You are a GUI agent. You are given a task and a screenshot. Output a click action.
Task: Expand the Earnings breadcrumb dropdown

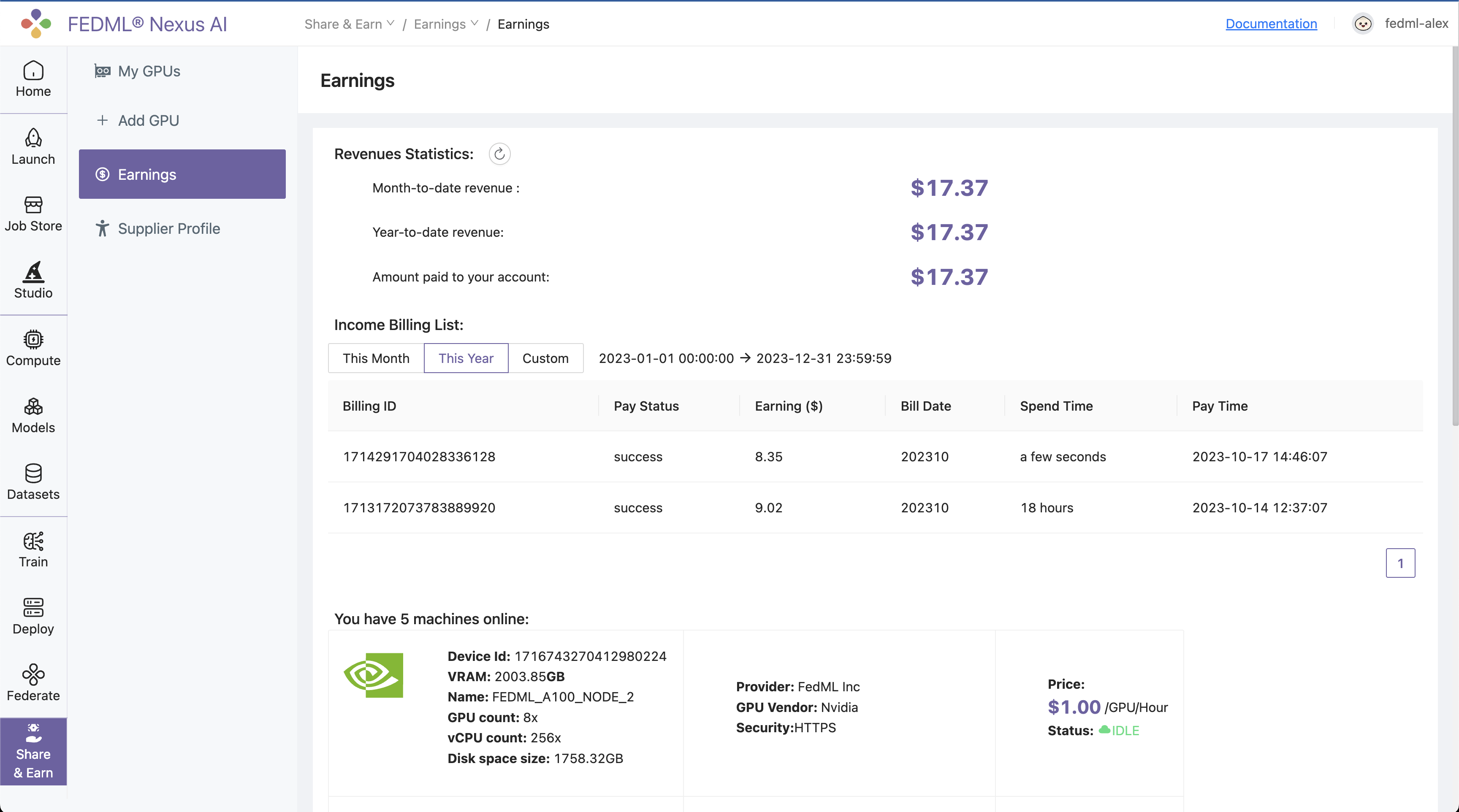click(x=446, y=24)
